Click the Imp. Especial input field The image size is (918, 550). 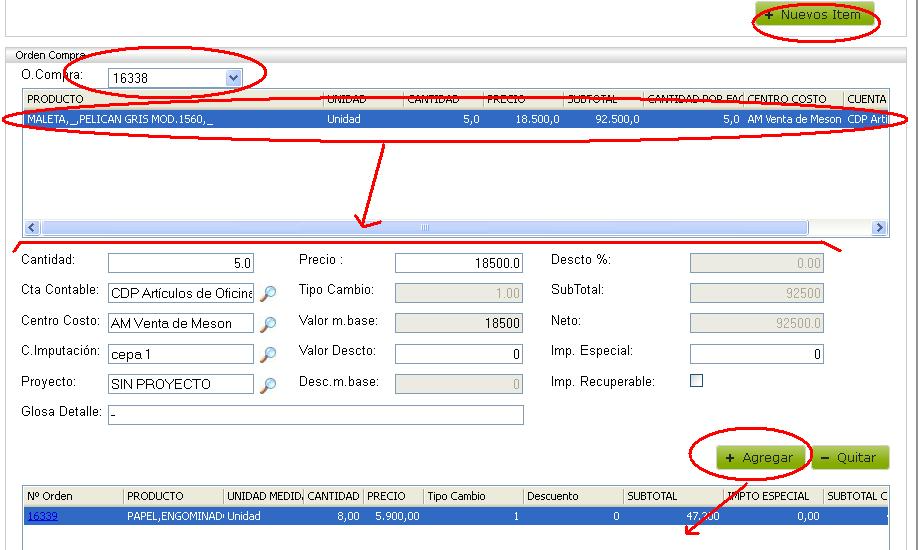pyautogui.click(x=756, y=354)
